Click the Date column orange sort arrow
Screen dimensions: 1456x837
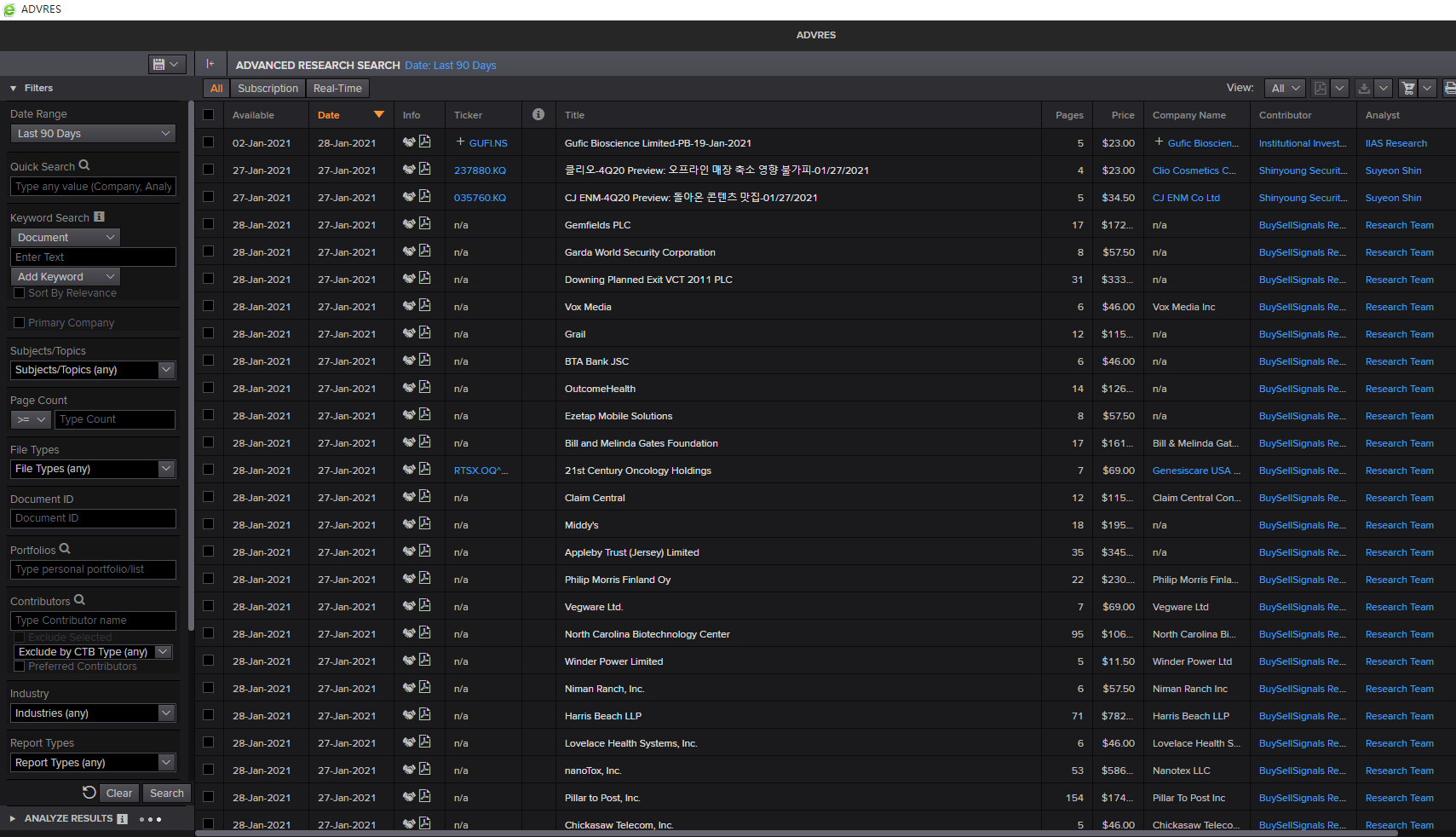[379, 114]
